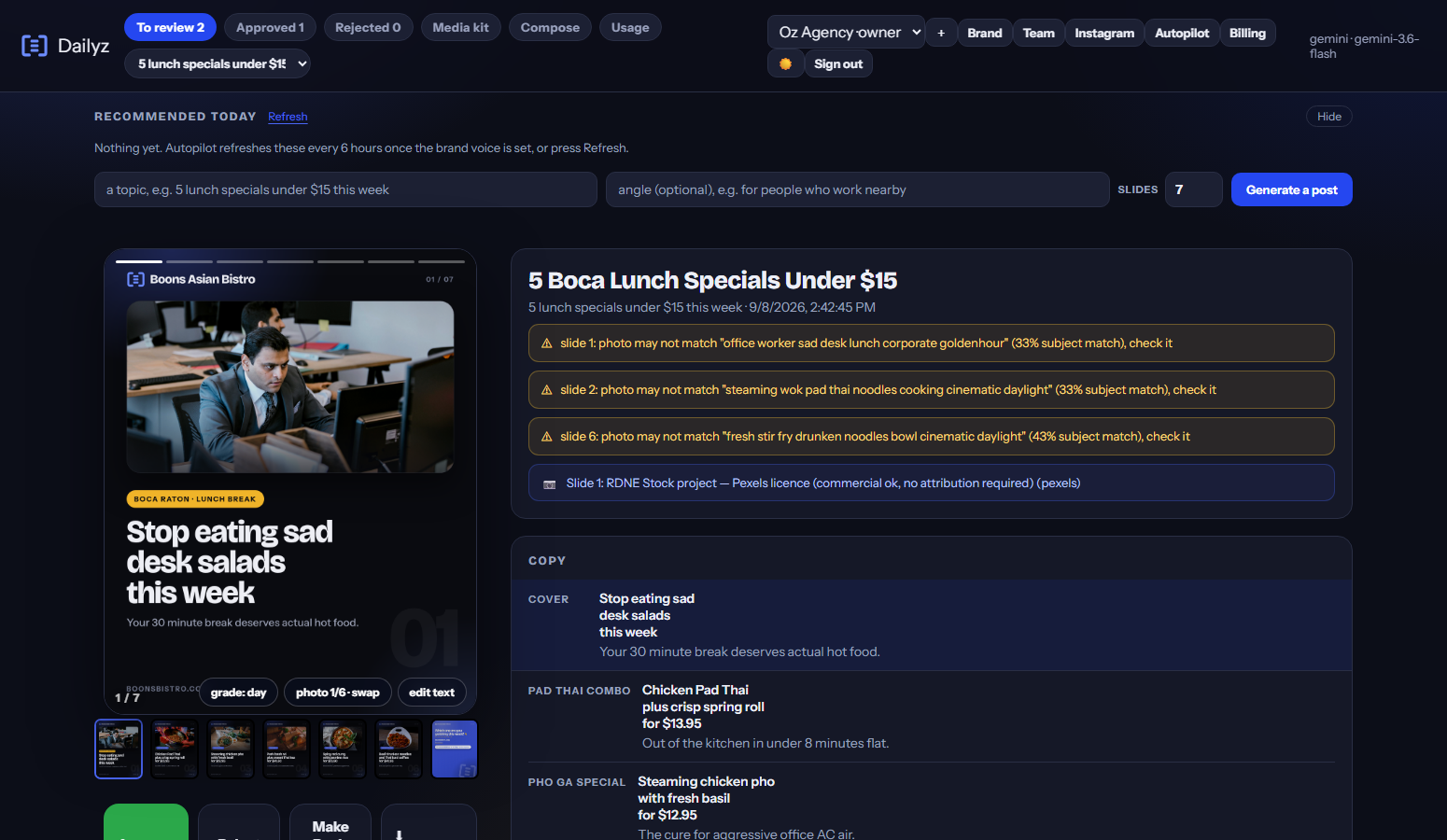This screenshot has height=840, width=1447.
Task: Open the Team page
Action: (1038, 33)
